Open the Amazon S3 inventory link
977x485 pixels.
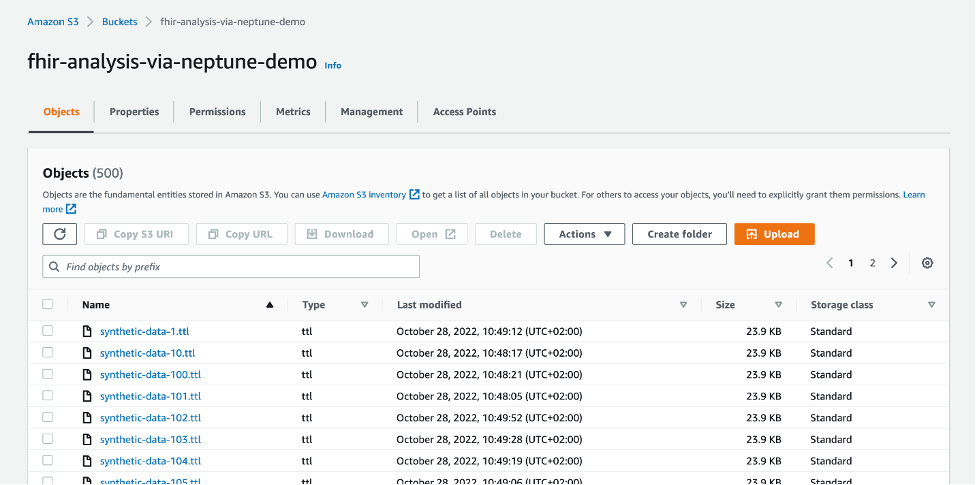click(x=364, y=194)
